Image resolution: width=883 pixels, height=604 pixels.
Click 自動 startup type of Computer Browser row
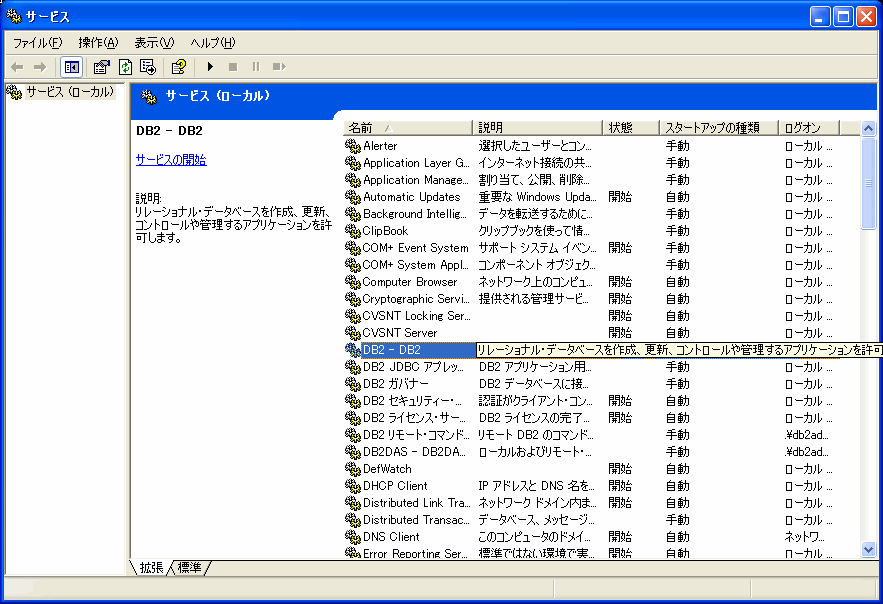click(x=677, y=282)
